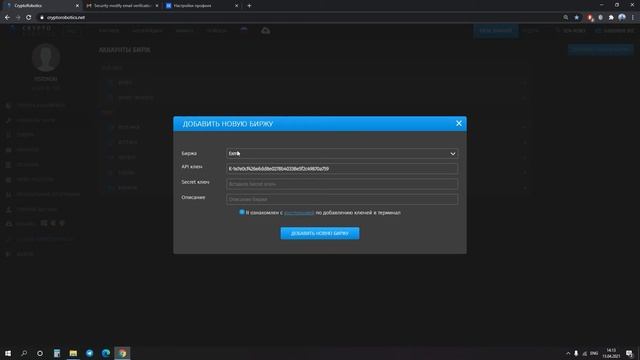The height and width of the screenshot is (360, 640).
Task: Open the Windows Start menu
Action: pyautogui.click(x=8, y=353)
